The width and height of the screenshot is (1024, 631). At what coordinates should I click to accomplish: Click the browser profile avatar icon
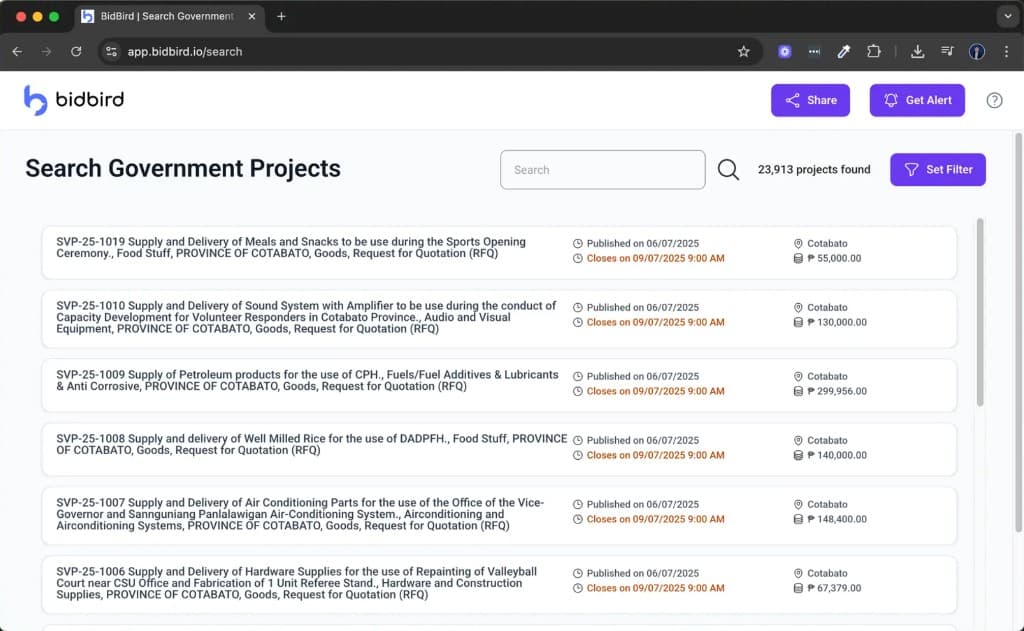(x=976, y=51)
